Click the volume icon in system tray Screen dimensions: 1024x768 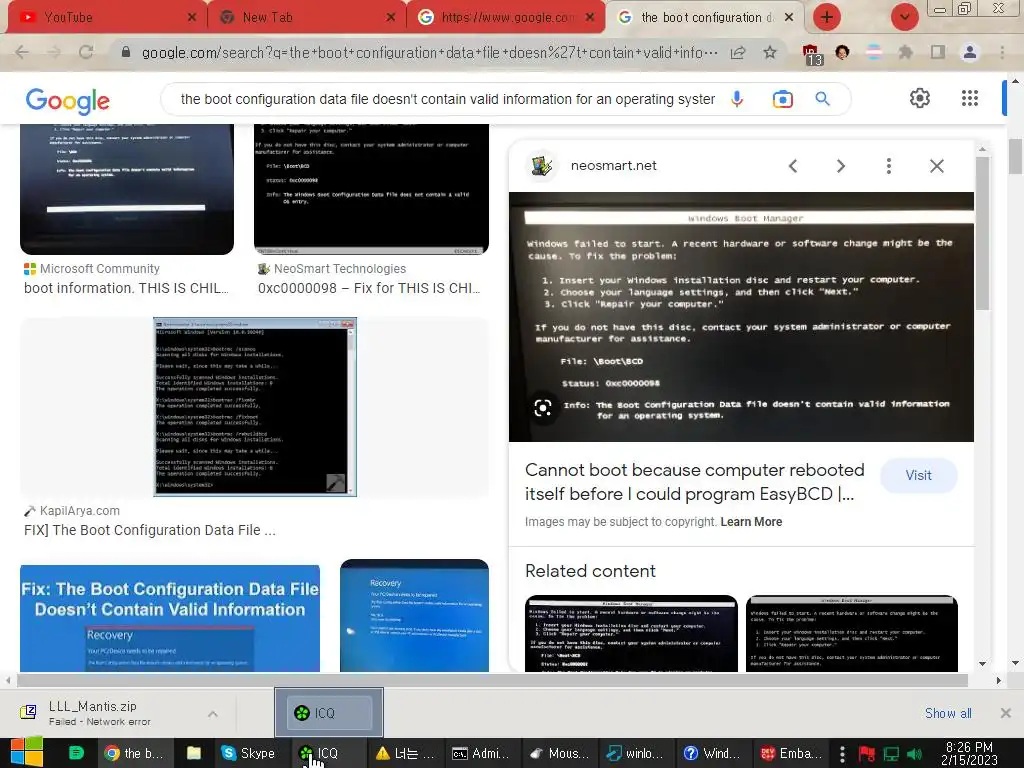914,754
